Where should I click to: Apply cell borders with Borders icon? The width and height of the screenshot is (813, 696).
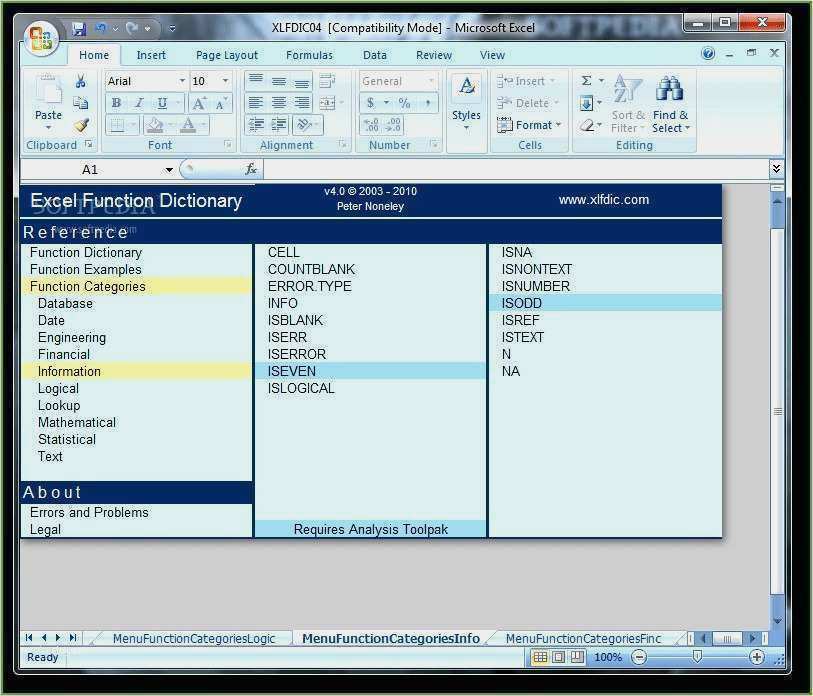117,125
